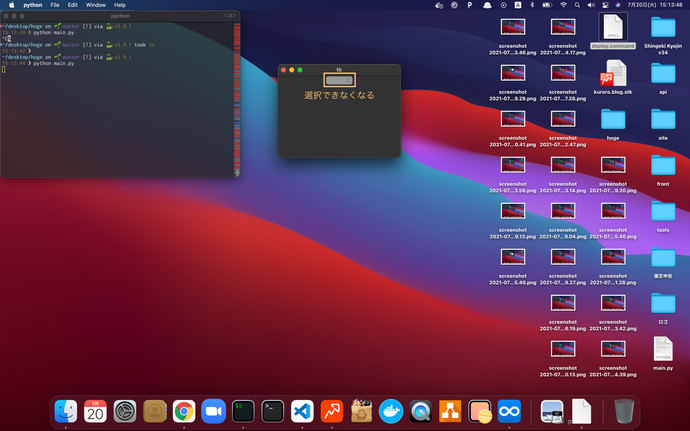Select the tools folder on desktop
Image resolution: width=690 pixels, height=431 pixels.
click(663, 216)
